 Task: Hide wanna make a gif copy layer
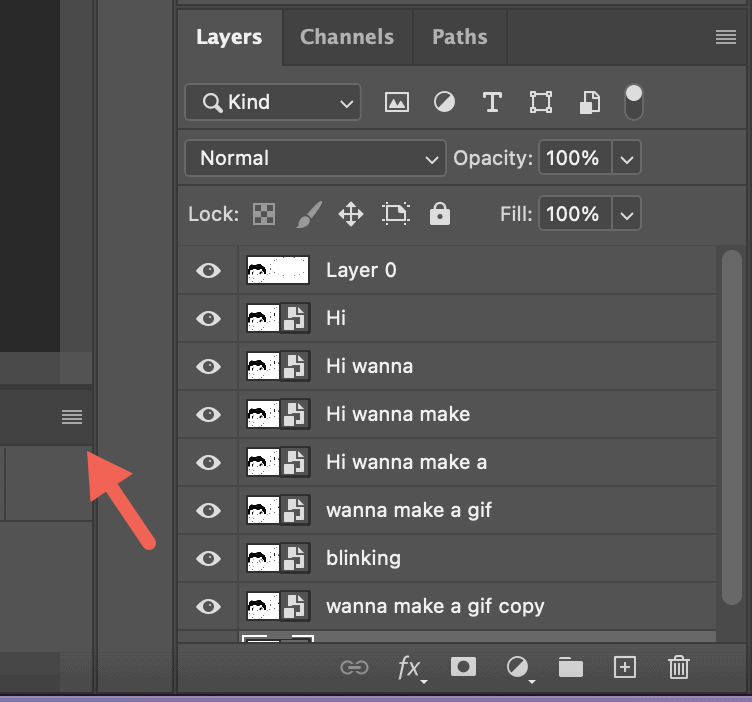[x=208, y=607]
